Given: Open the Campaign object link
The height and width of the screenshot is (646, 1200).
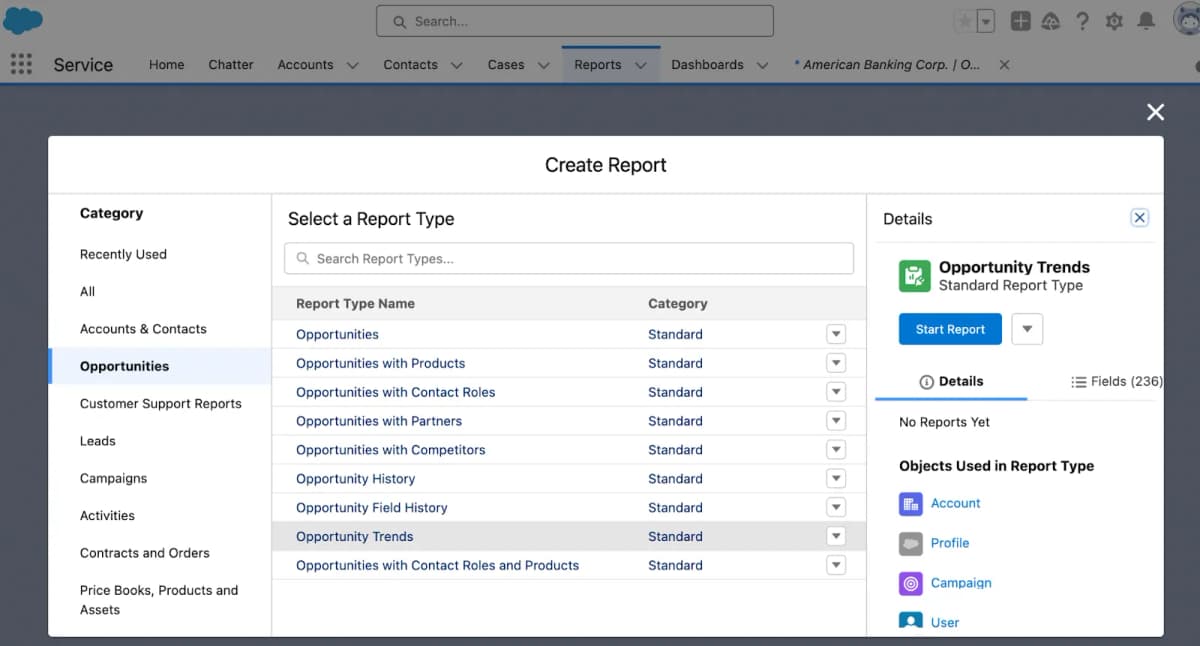Looking at the screenshot, I should click(x=961, y=583).
